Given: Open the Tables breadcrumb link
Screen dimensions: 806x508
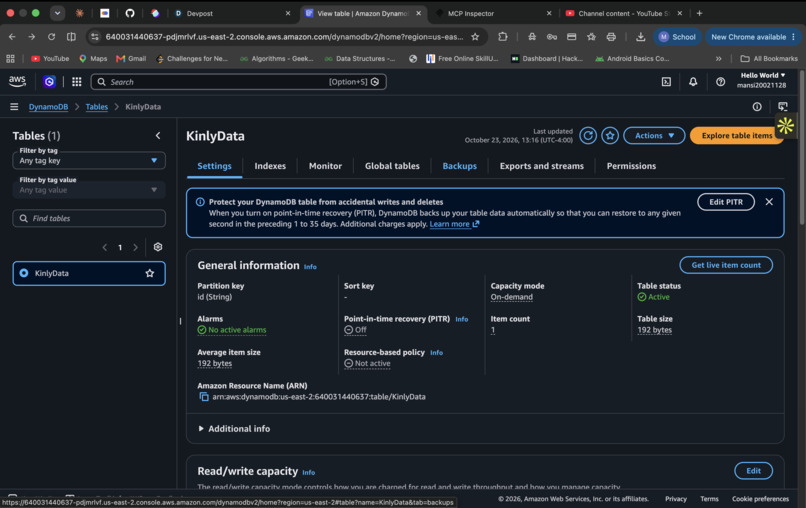Looking at the screenshot, I should 97,107.
